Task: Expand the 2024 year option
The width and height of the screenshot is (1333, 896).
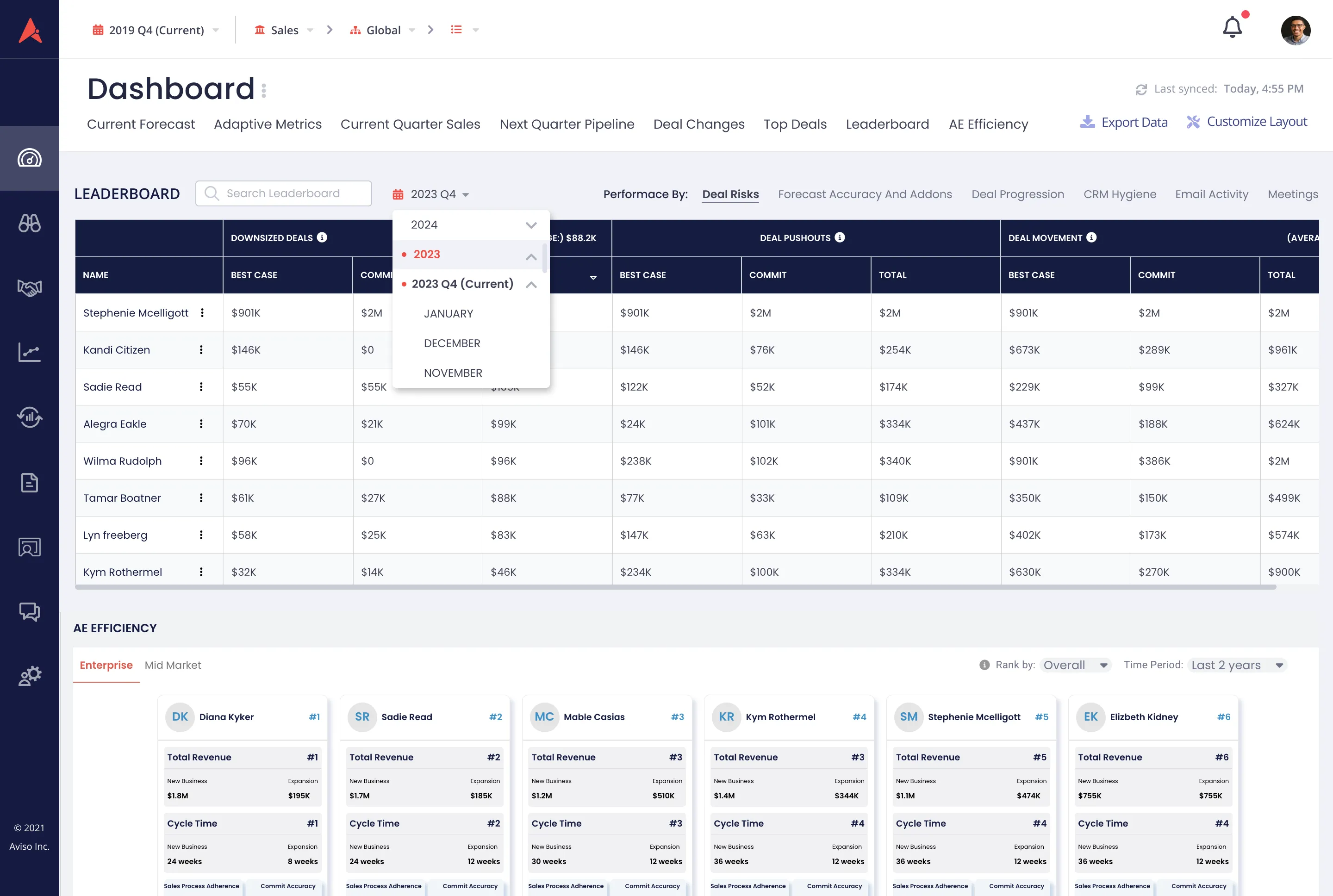Action: tap(531, 225)
